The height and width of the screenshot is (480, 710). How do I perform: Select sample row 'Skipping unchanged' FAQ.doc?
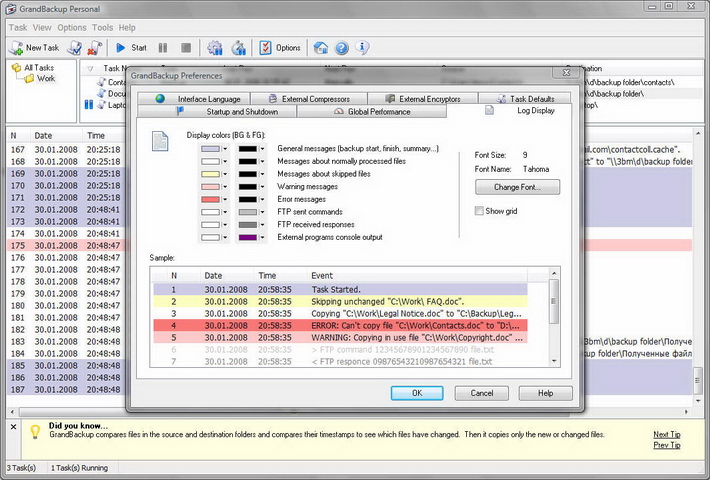tap(340, 302)
